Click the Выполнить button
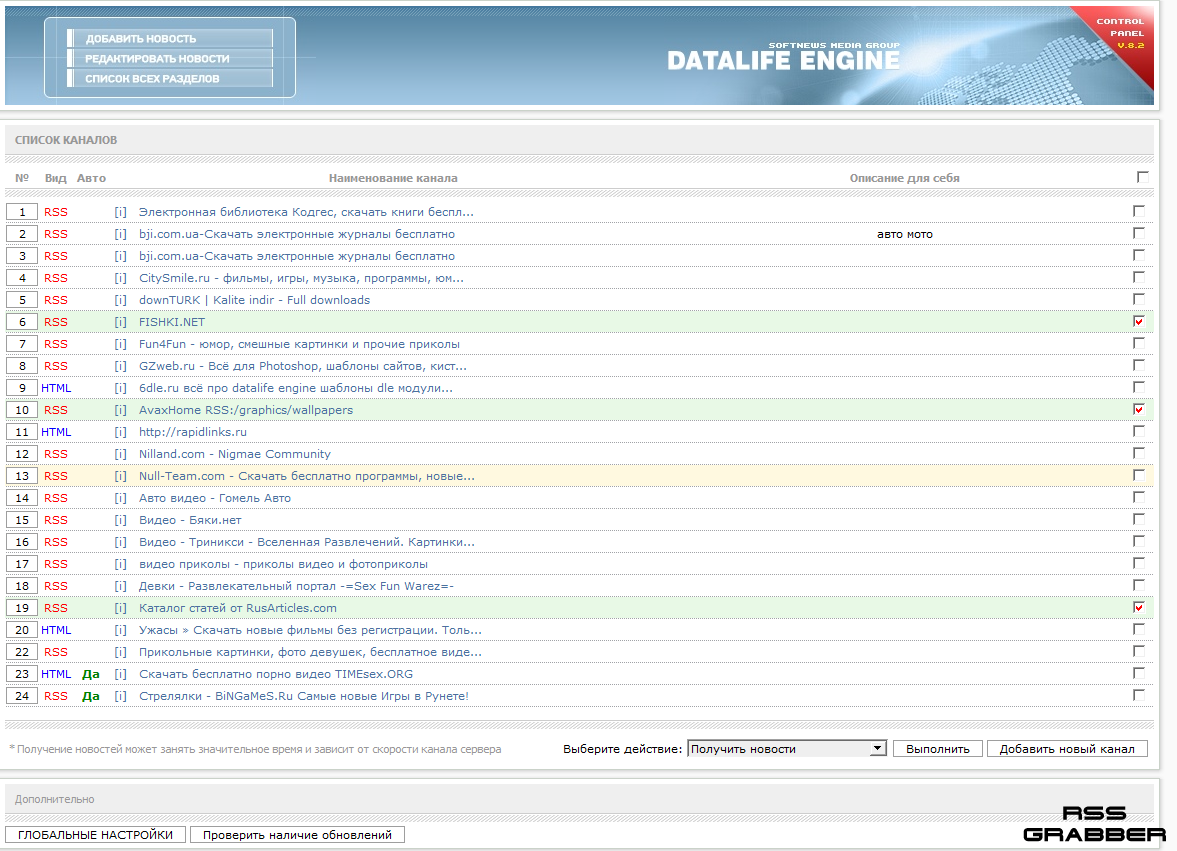 pos(938,749)
